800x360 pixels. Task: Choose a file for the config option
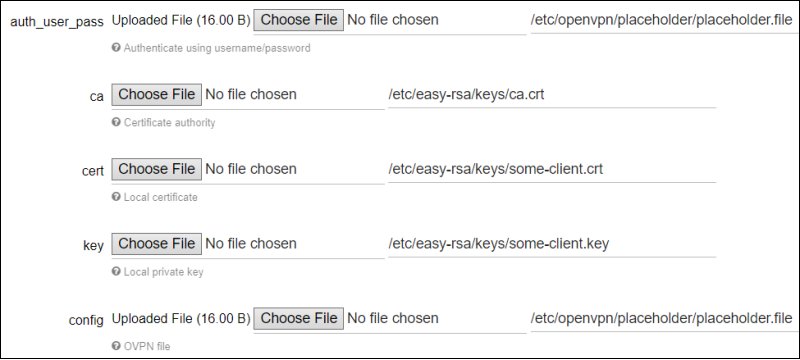298,318
